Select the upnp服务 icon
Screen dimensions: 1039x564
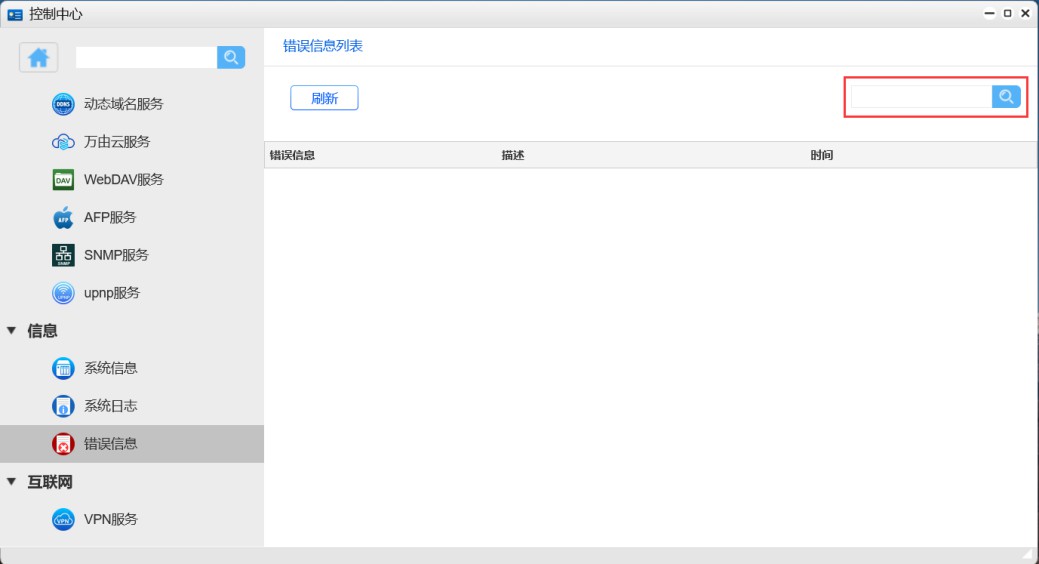click(63, 293)
